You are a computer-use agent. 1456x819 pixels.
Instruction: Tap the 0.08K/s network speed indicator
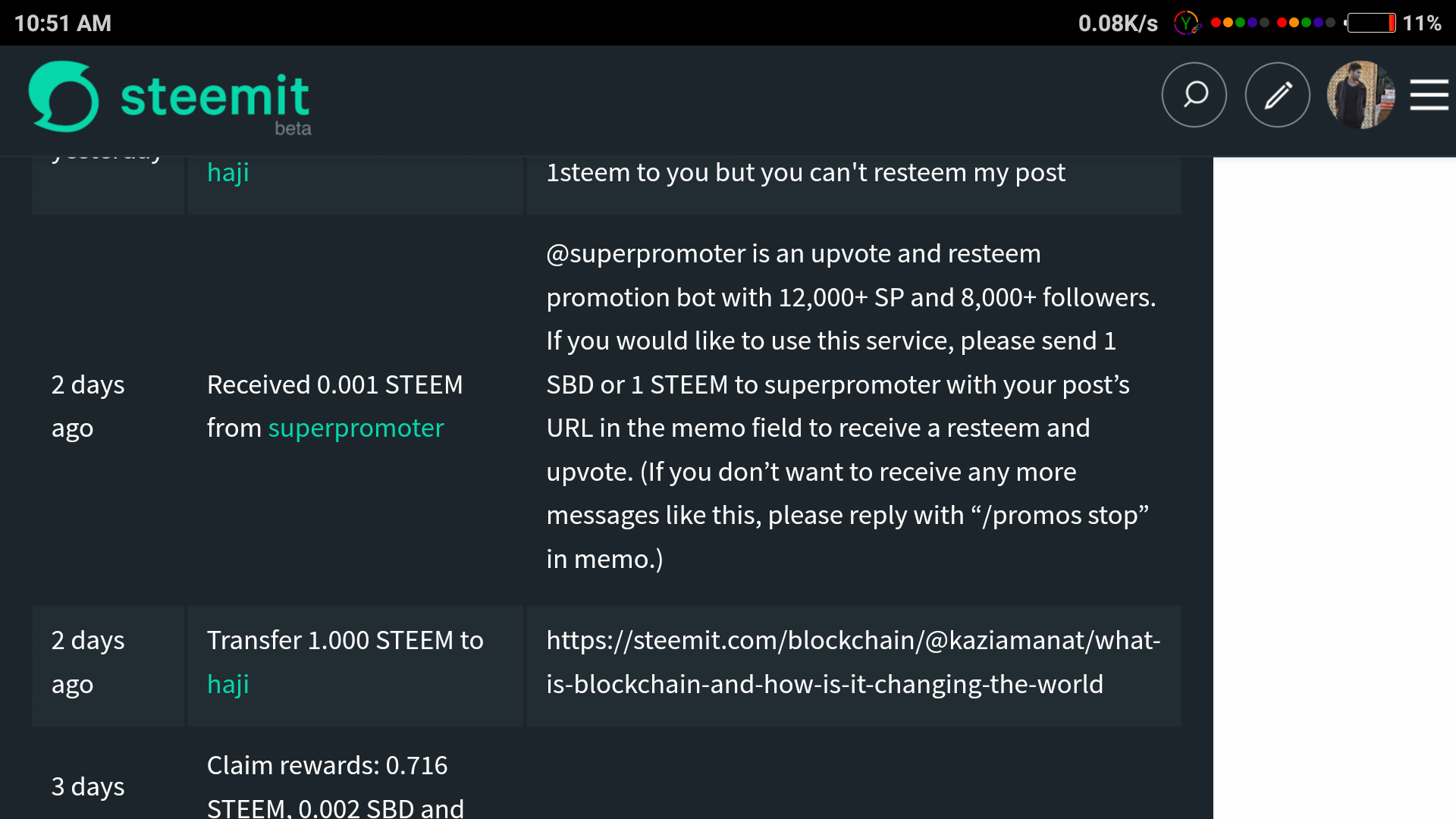tap(1118, 24)
